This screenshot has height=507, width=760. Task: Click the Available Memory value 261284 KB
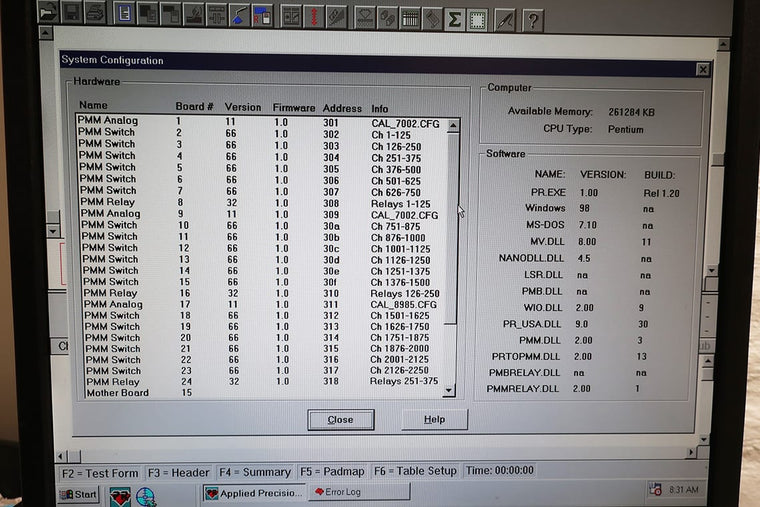(x=632, y=112)
